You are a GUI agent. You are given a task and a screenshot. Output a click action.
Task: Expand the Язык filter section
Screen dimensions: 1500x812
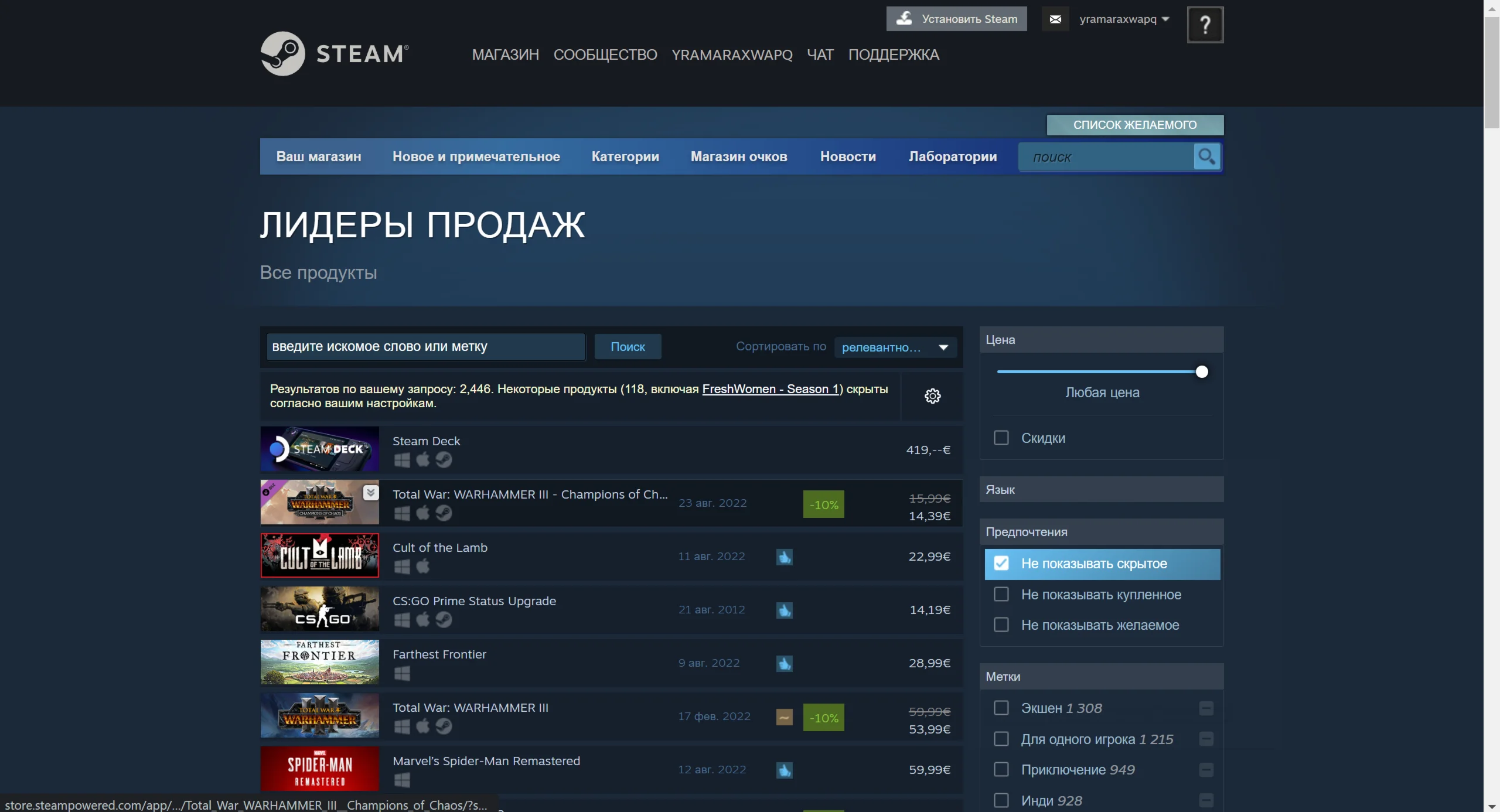(x=1101, y=490)
